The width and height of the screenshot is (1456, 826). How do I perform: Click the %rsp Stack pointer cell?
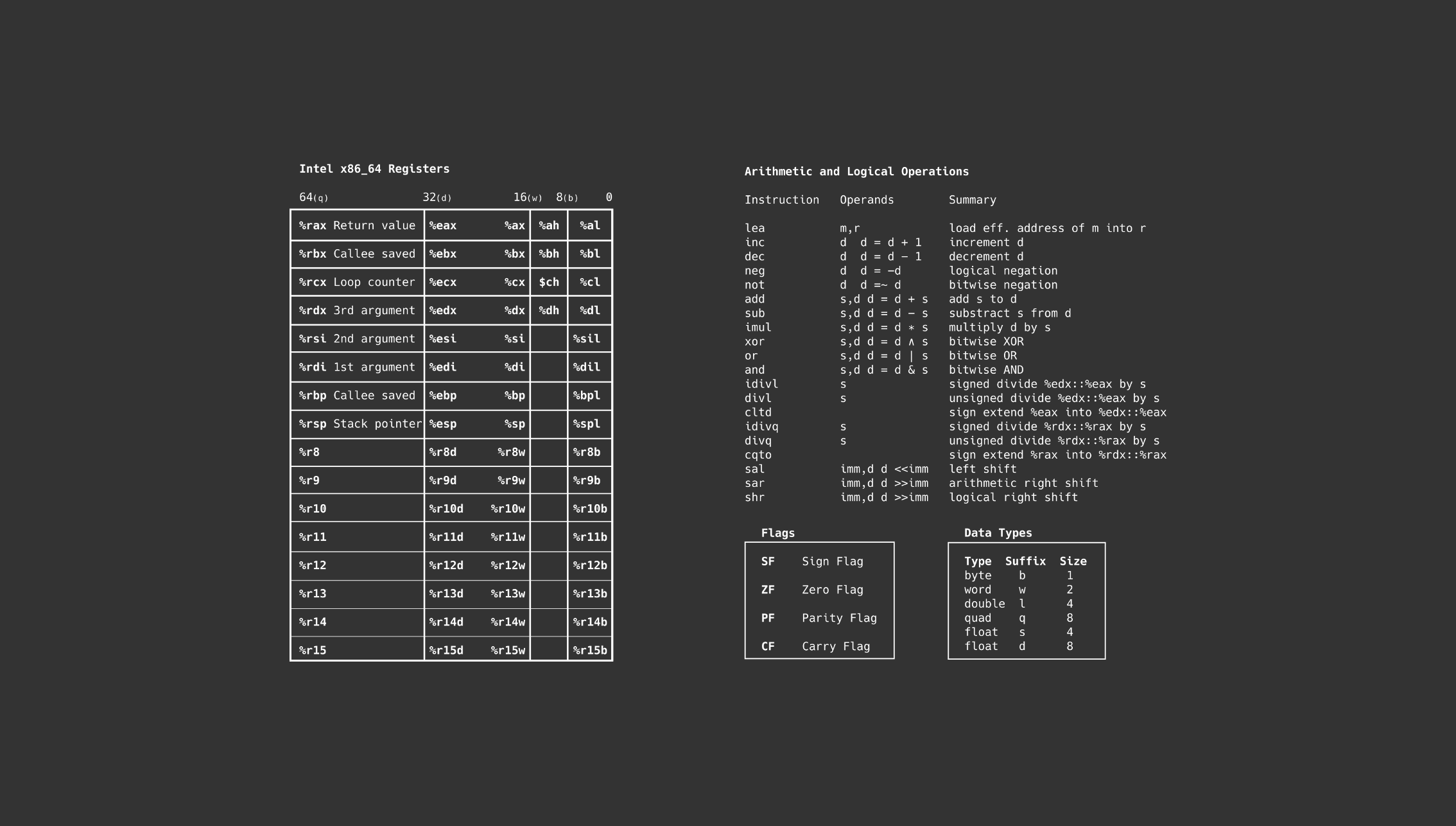(358, 424)
